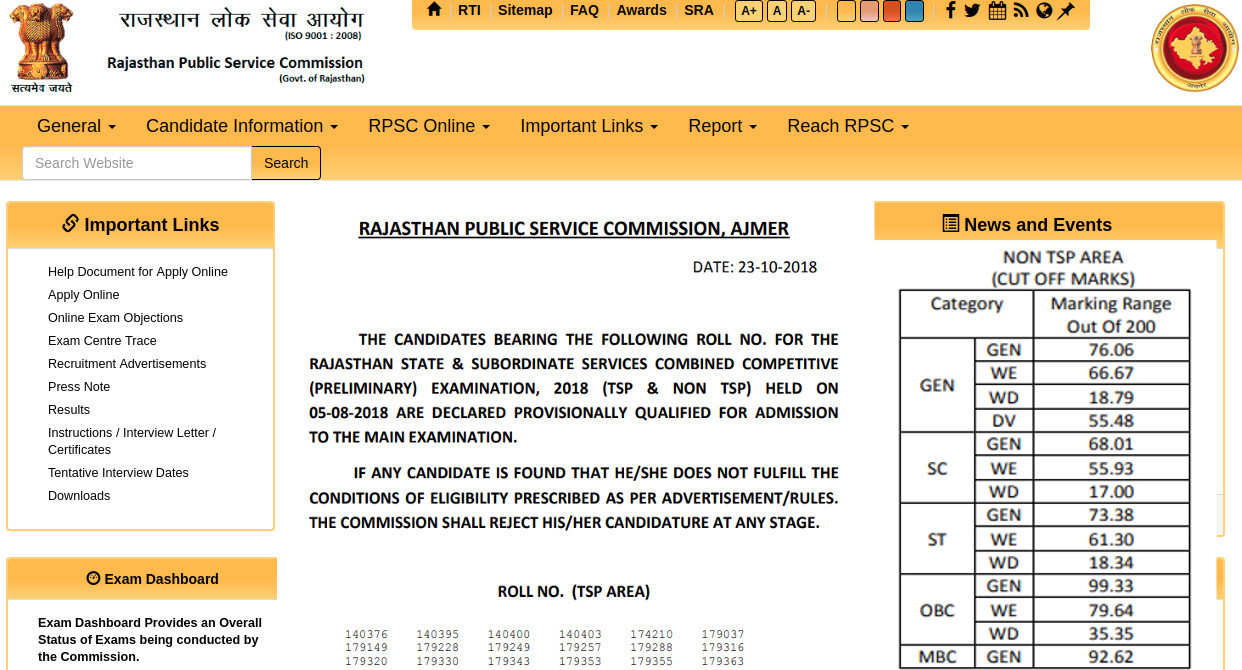This screenshot has height=670, width=1242.
Task: Click the calendar icon in top bar
Action: 997,11
